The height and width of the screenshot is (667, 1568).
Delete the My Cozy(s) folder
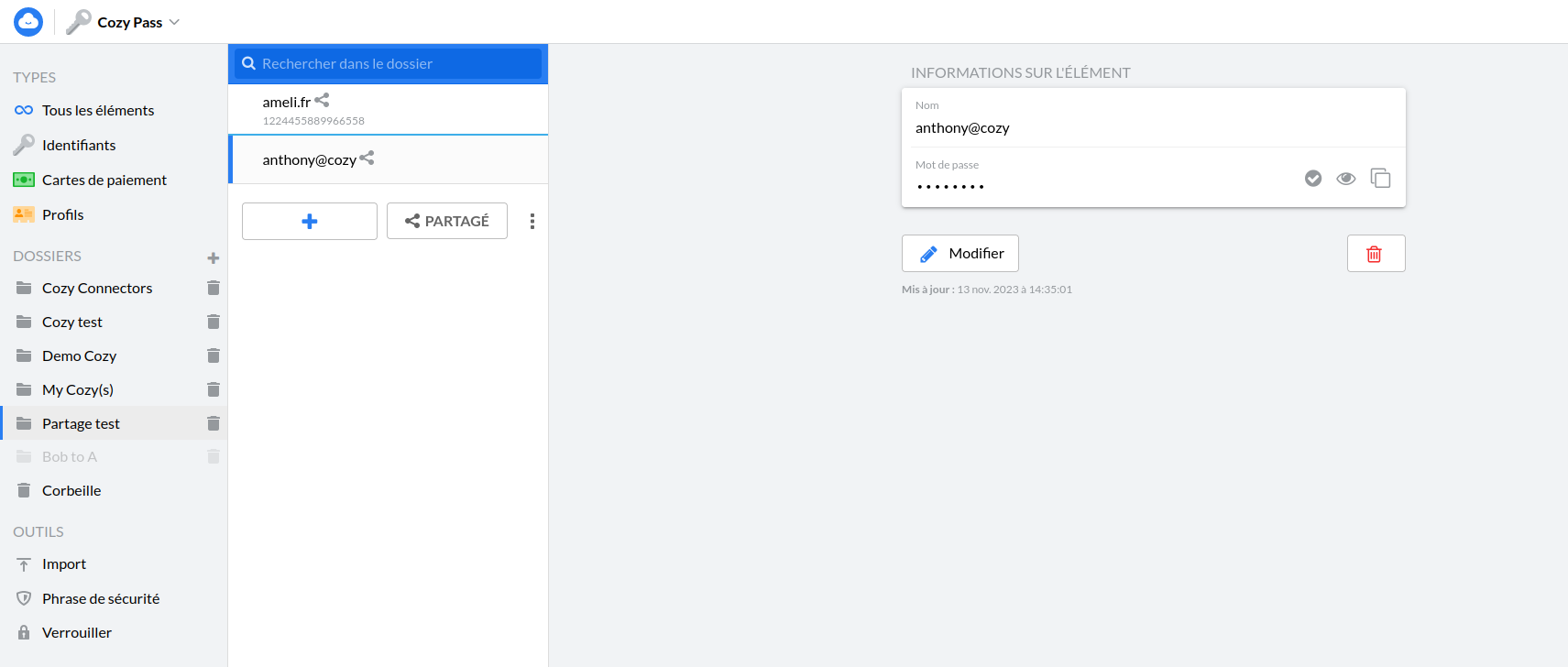pyautogui.click(x=214, y=389)
